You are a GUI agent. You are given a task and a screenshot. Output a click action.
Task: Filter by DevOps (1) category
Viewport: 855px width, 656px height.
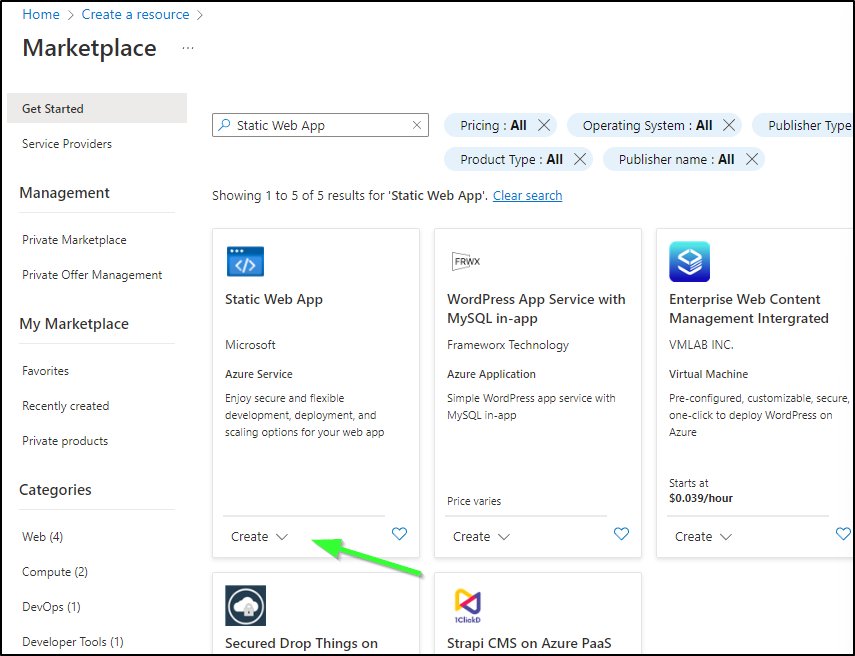[x=51, y=606]
